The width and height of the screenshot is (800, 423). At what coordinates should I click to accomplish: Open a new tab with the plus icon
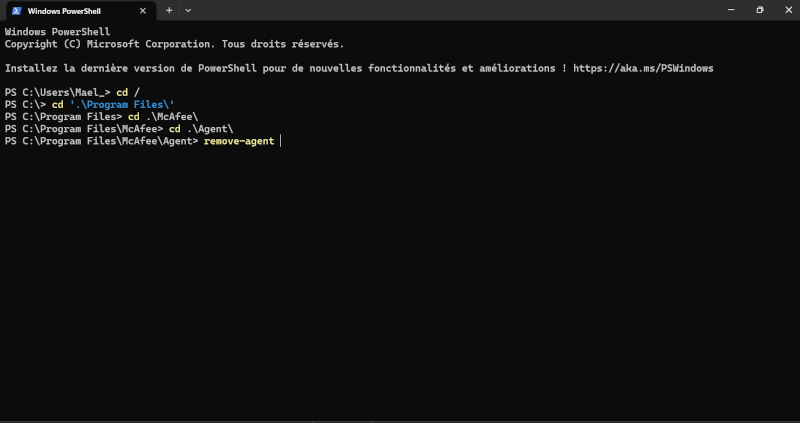[x=169, y=10]
